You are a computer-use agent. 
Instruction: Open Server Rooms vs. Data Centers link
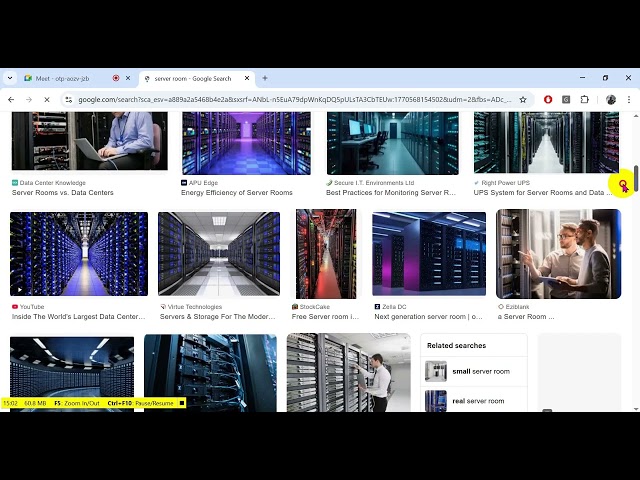(62, 193)
